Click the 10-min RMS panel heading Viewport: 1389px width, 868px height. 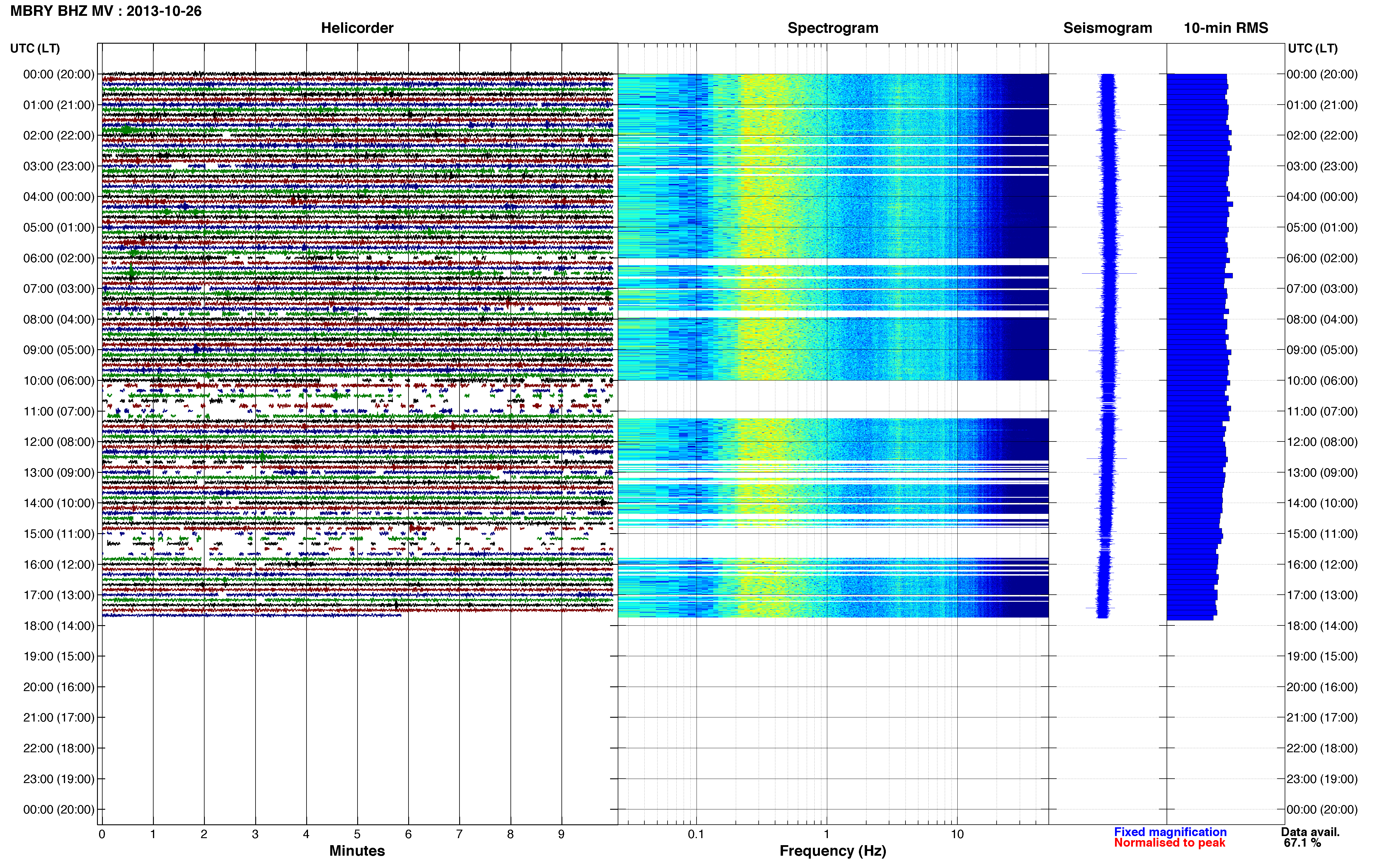click(1226, 28)
